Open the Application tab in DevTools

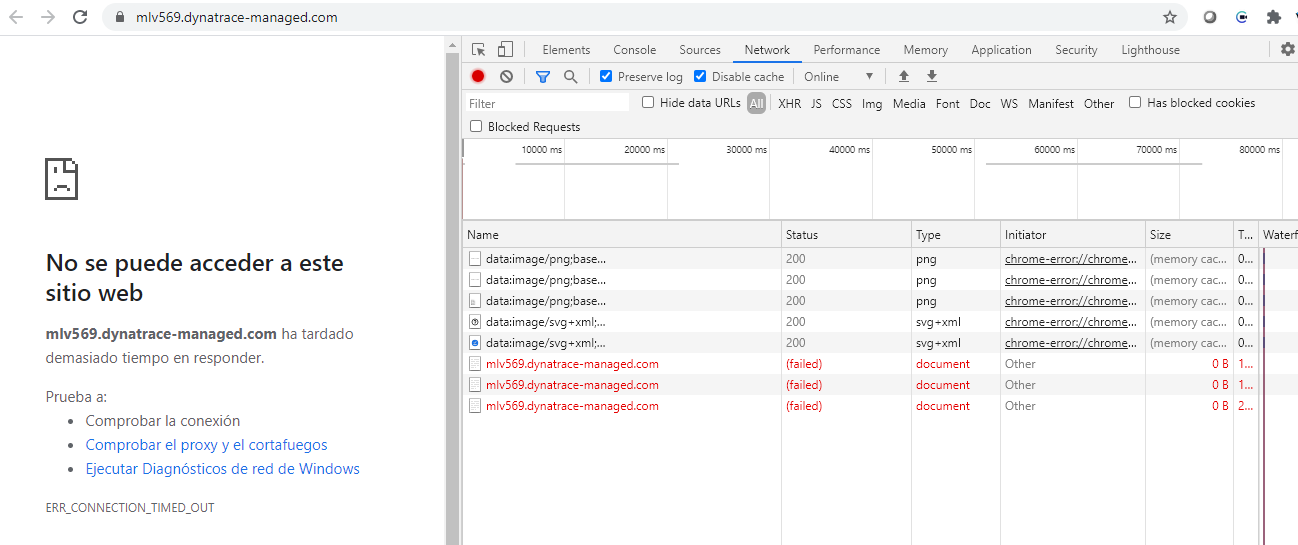(x=1000, y=50)
